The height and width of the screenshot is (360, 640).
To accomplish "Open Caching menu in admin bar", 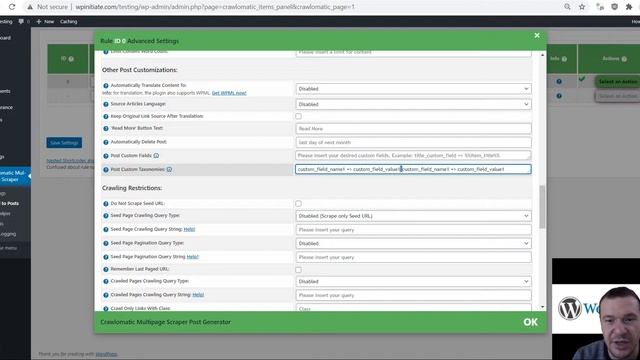I will tap(69, 21).
